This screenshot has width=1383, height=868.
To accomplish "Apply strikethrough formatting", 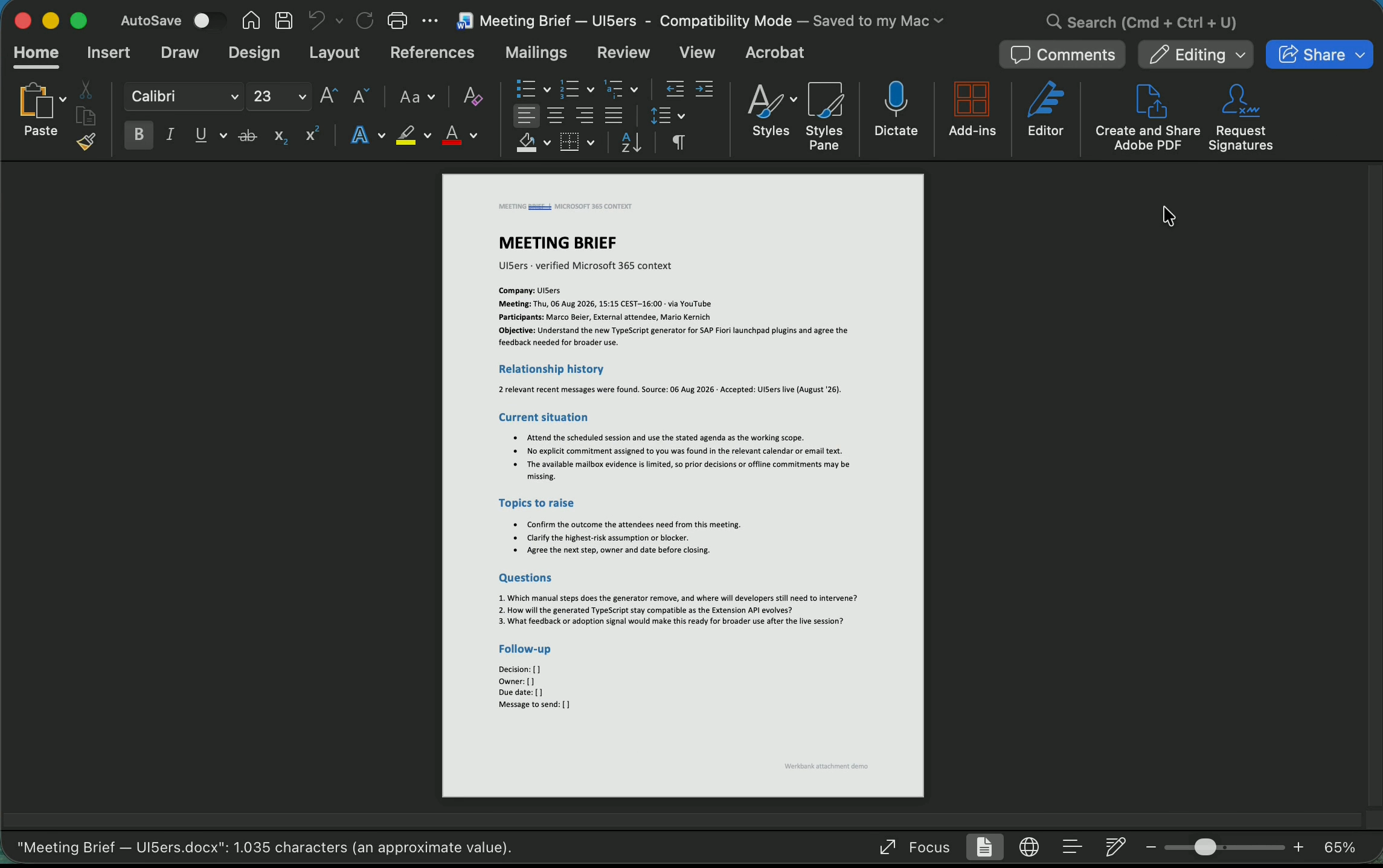I will tap(248, 136).
